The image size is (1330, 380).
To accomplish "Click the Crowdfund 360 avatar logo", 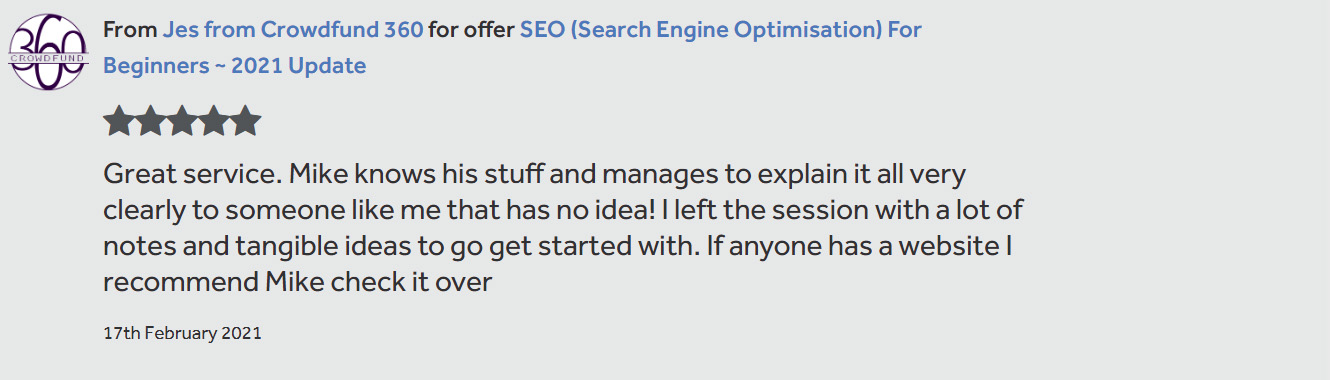I will click(49, 52).
